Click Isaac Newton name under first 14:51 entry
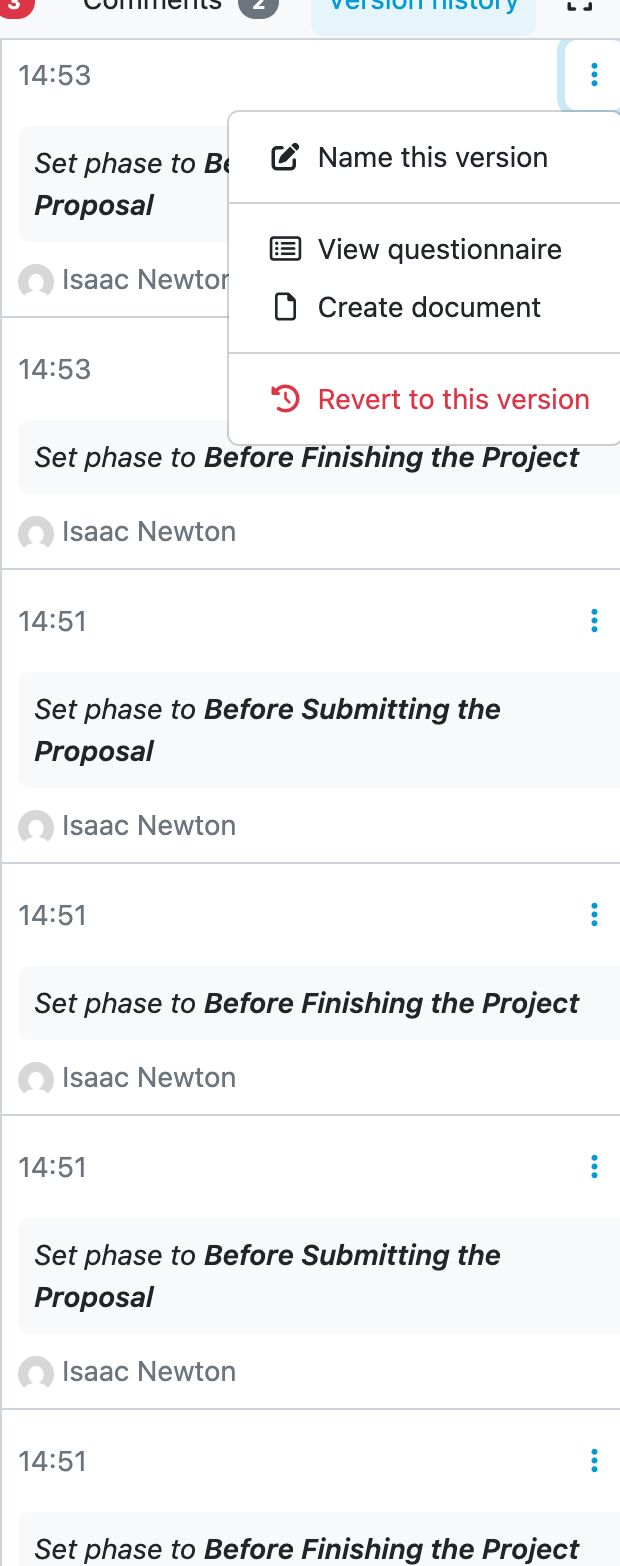 click(149, 826)
